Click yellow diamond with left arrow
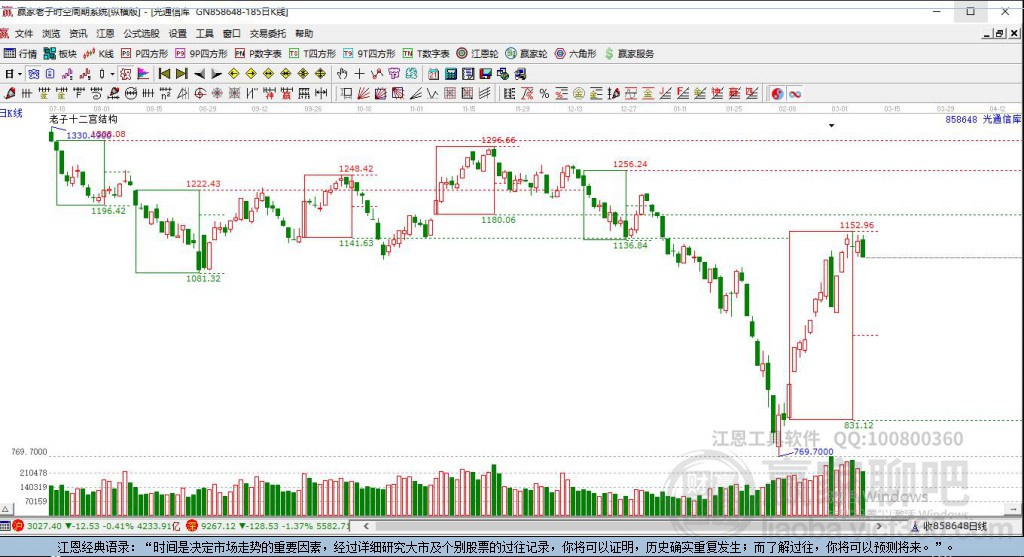The image size is (1024, 557). (x=234, y=74)
